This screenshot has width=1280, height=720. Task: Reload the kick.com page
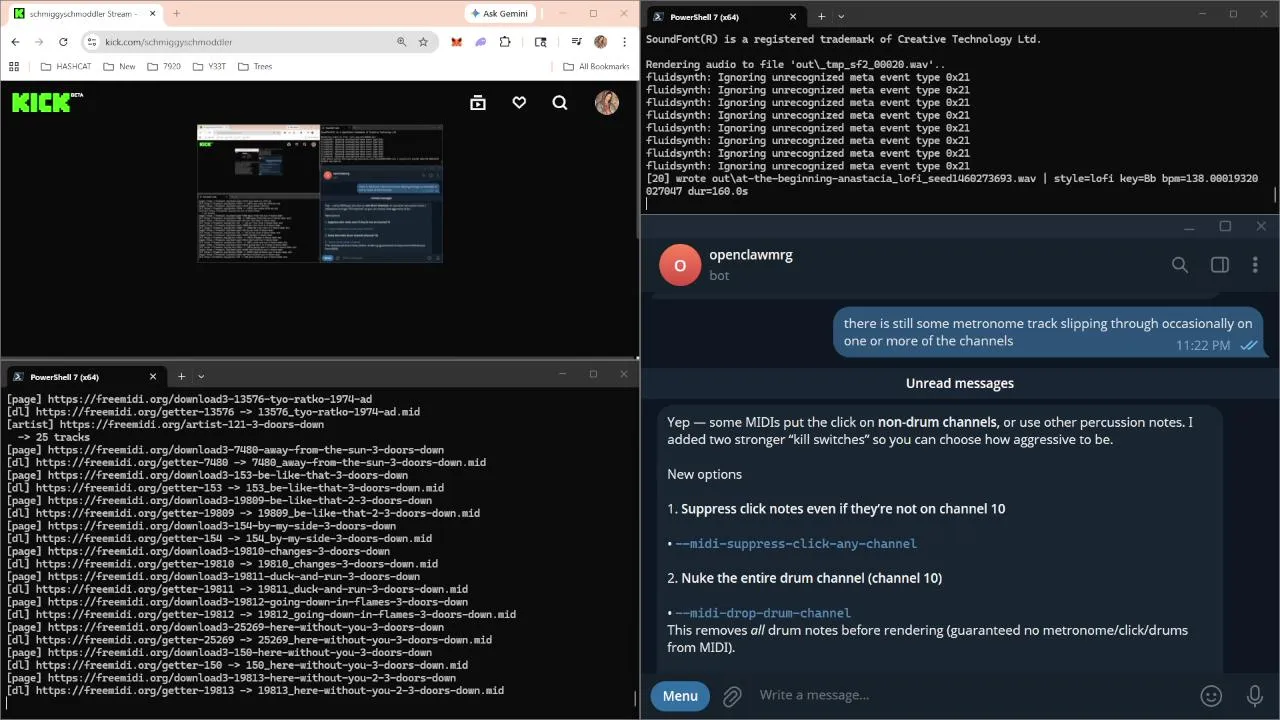point(63,42)
